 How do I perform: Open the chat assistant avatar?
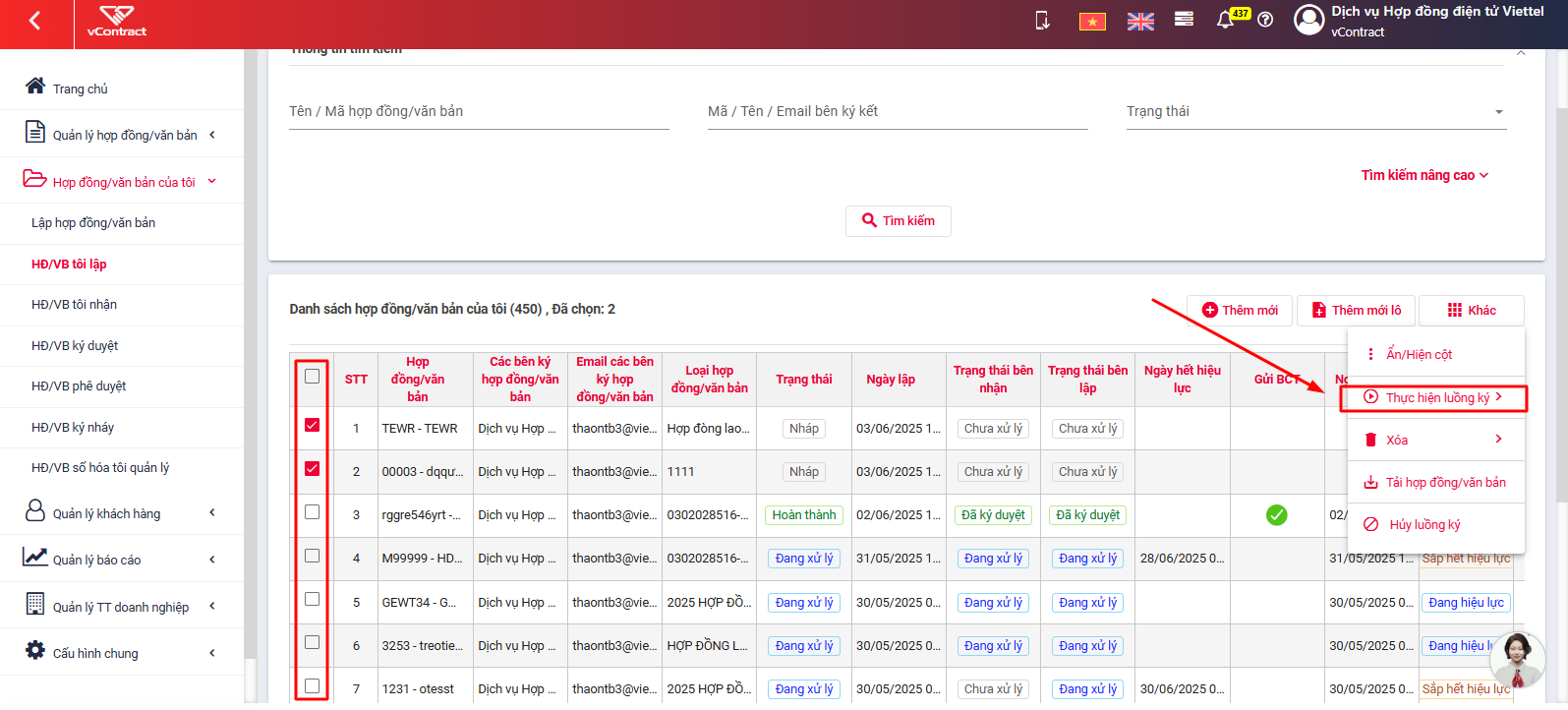coord(1517,659)
